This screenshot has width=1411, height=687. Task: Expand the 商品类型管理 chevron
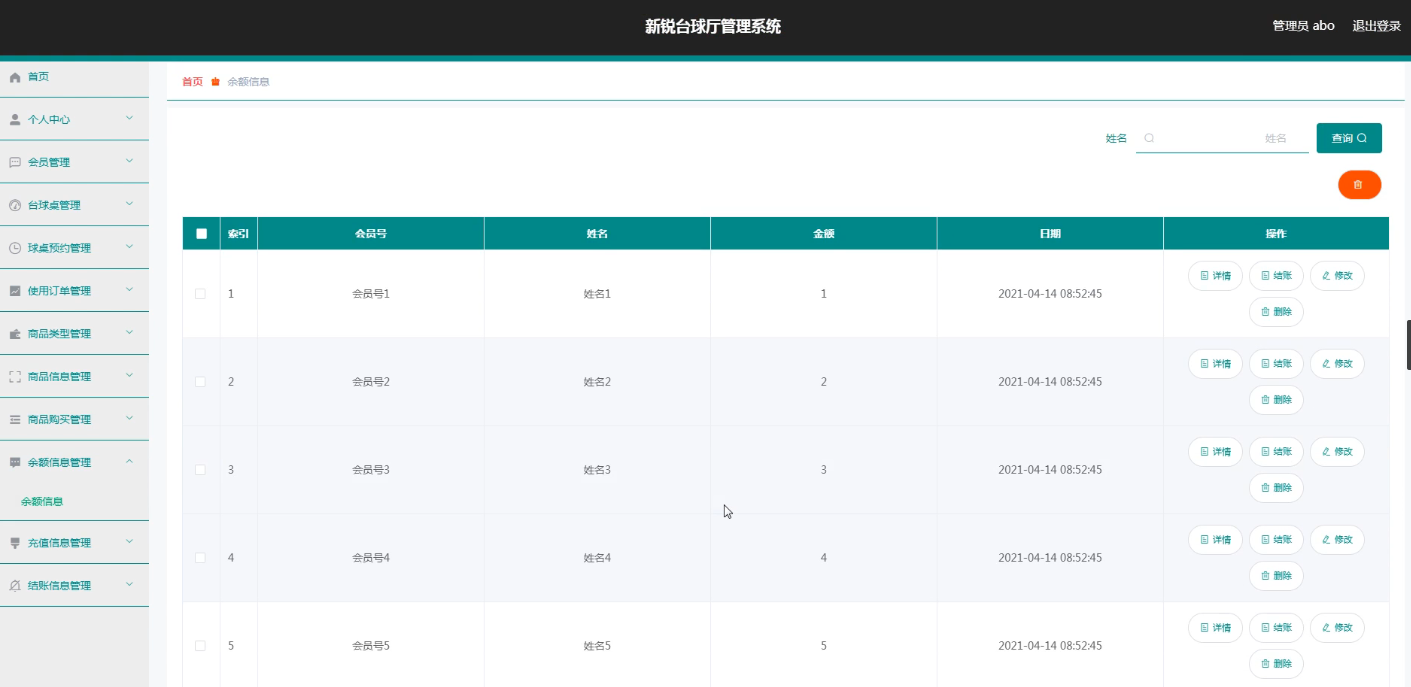tap(129, 333)
